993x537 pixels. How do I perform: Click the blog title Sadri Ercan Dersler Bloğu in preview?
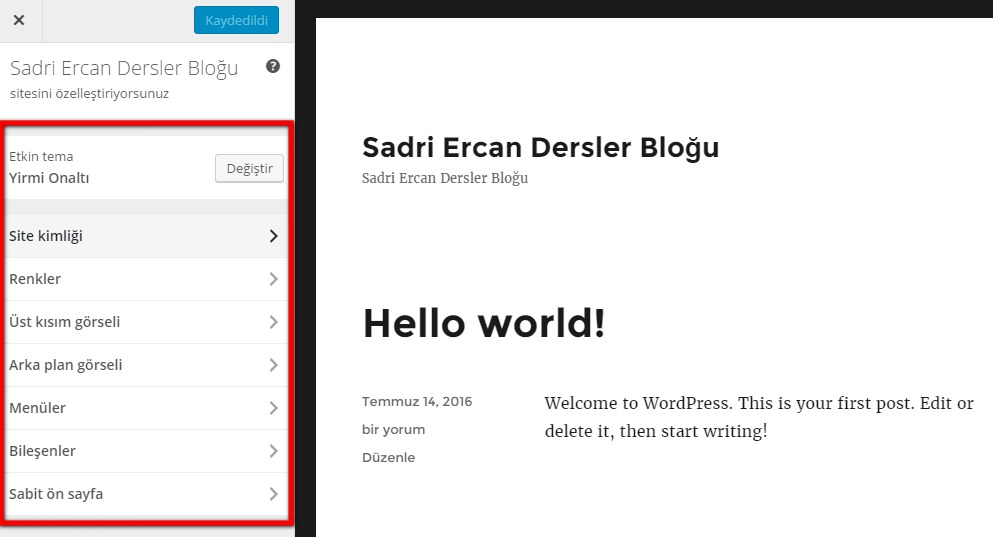pyautogui.click(x=540, y=148)
